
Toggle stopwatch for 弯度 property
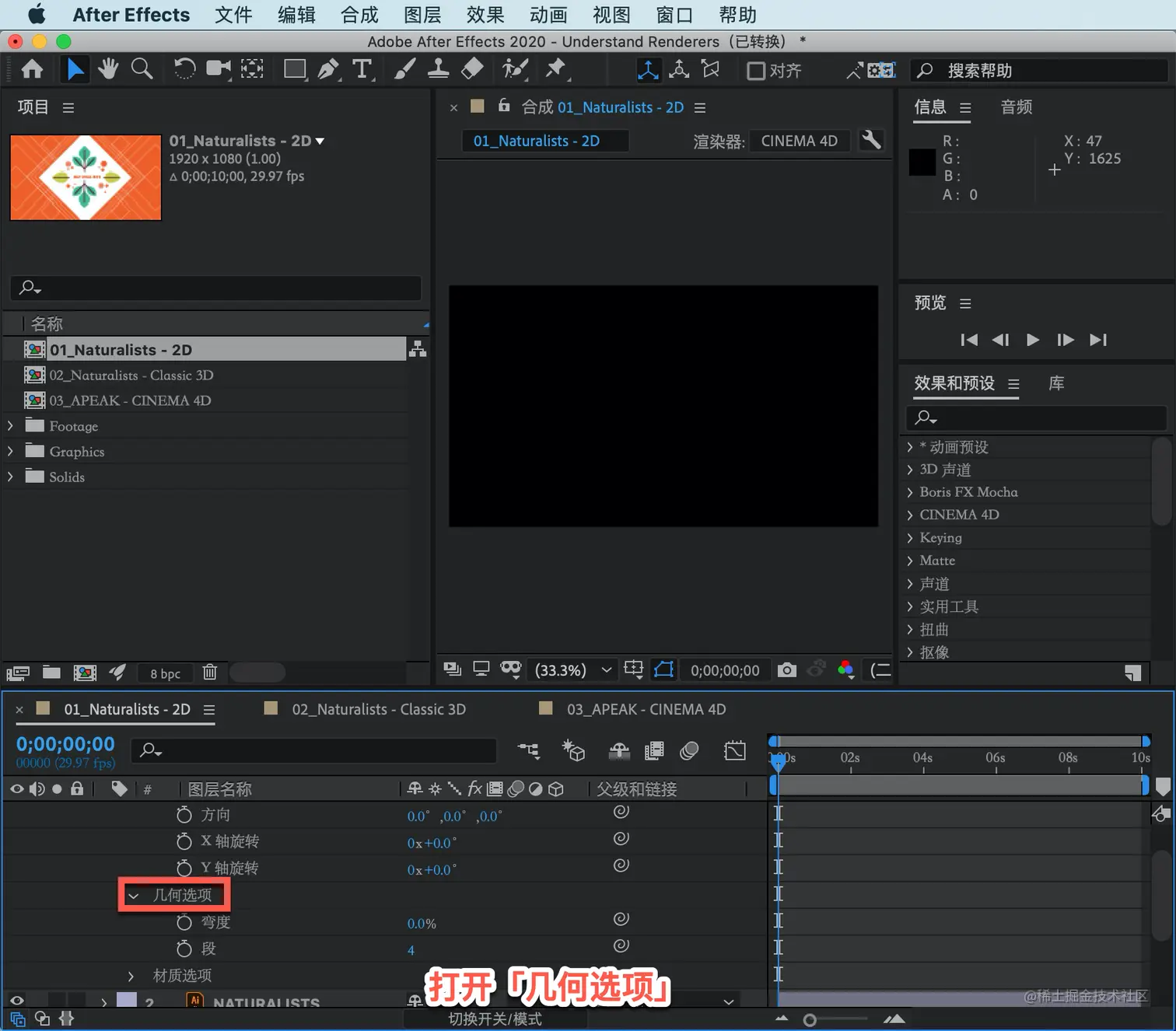(184, 922)
